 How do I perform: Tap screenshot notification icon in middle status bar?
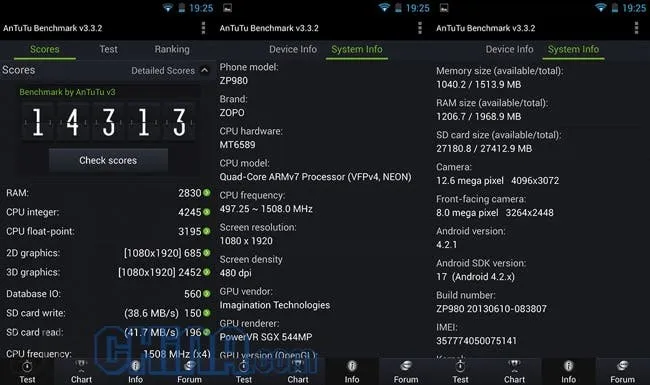tap(228, 7)
